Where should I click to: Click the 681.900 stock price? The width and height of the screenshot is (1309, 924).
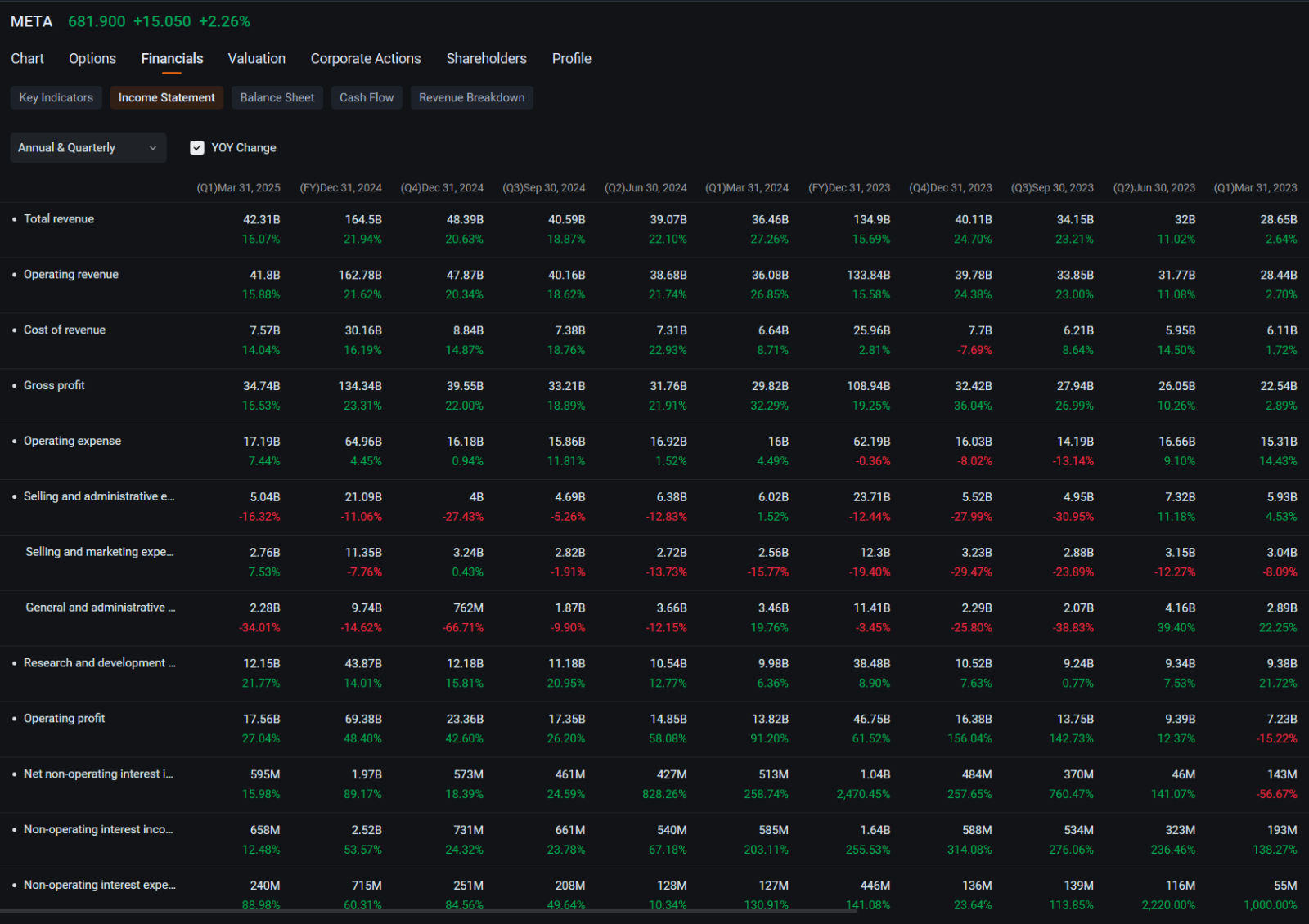(97, 21)
